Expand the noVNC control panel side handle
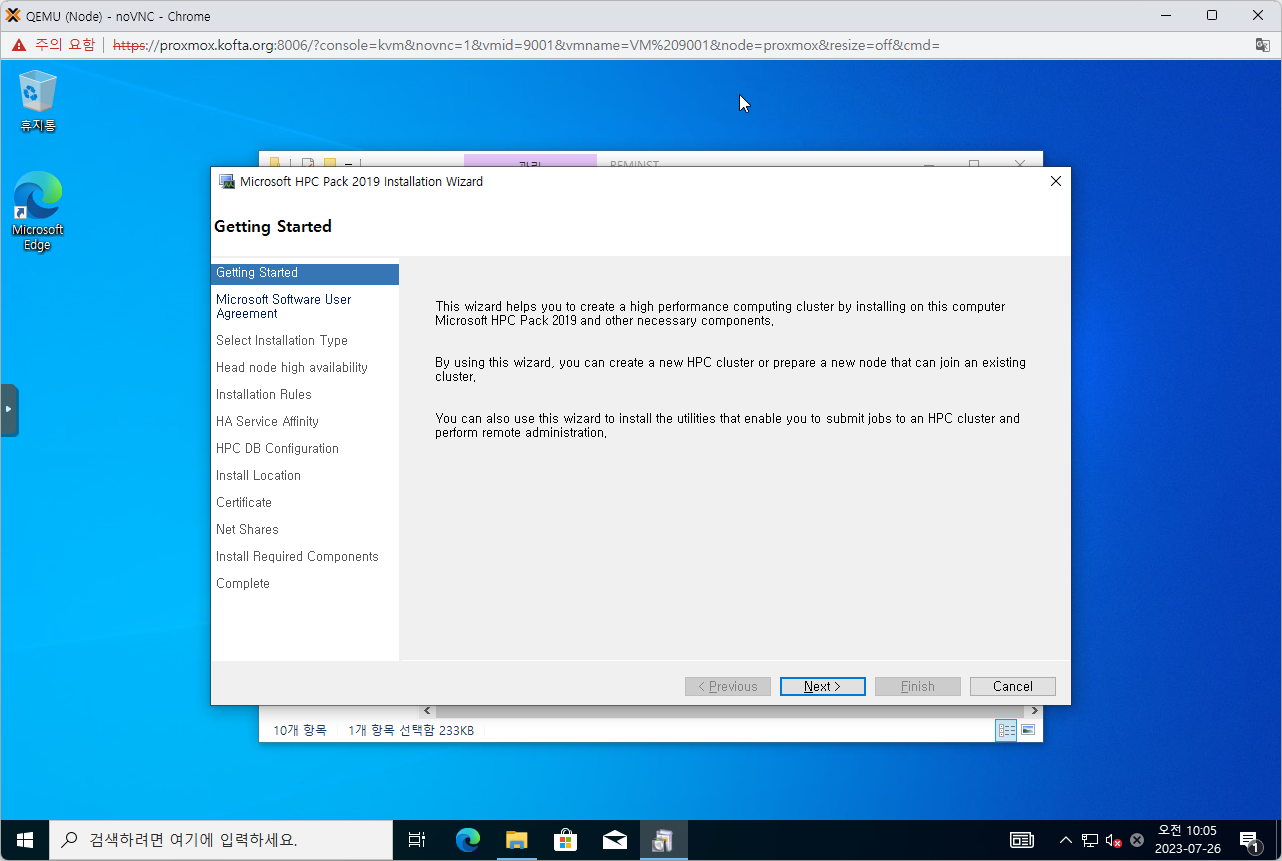The height and width of the screenshot is (861, 1282). tap(9, 410)
